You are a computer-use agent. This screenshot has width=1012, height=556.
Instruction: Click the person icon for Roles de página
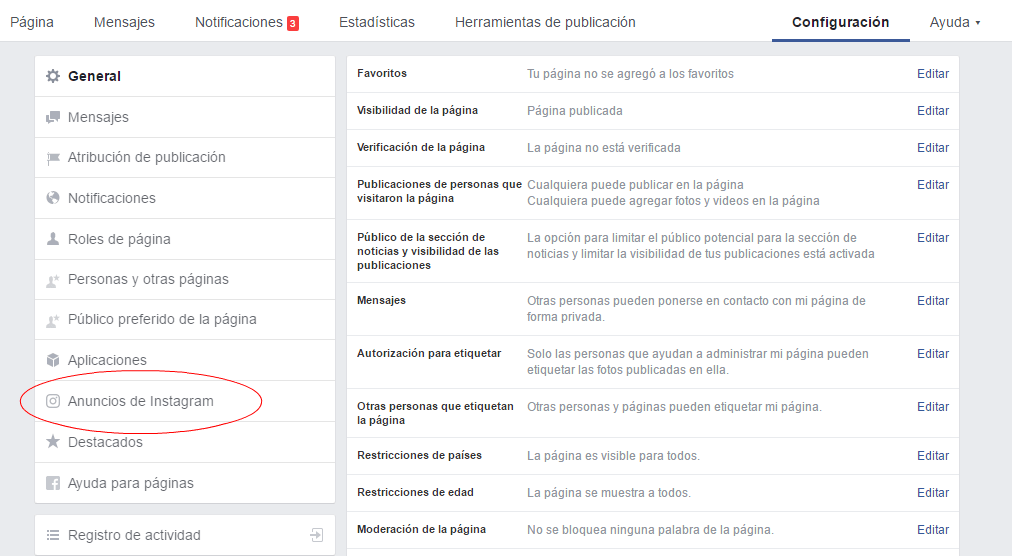click(53, 239)
